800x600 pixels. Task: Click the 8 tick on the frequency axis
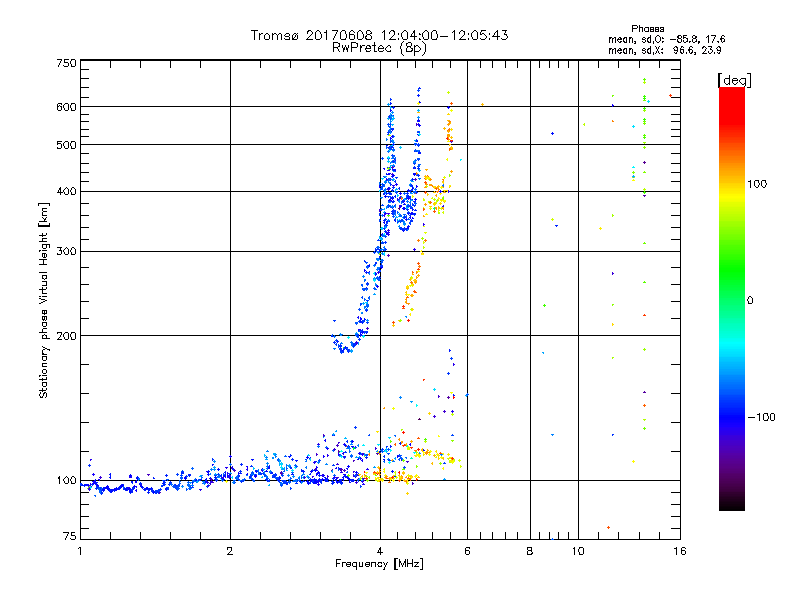530,551
